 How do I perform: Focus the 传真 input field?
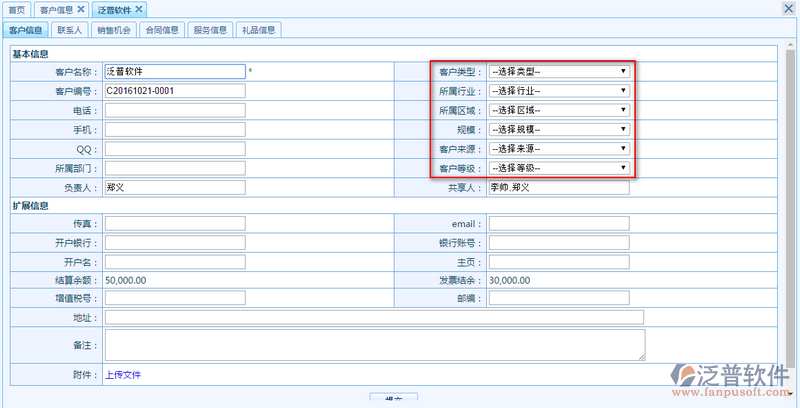click(x=175, y=223)
